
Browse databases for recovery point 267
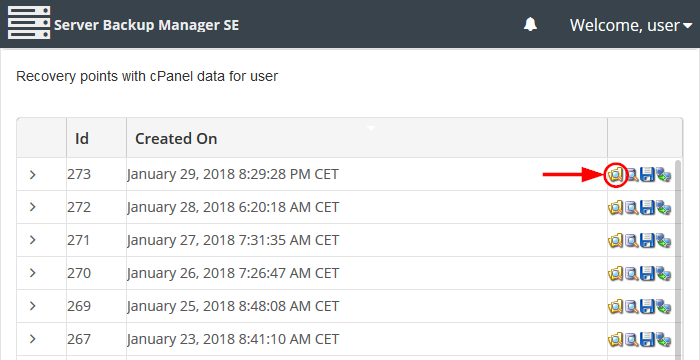tap(632, 339)
